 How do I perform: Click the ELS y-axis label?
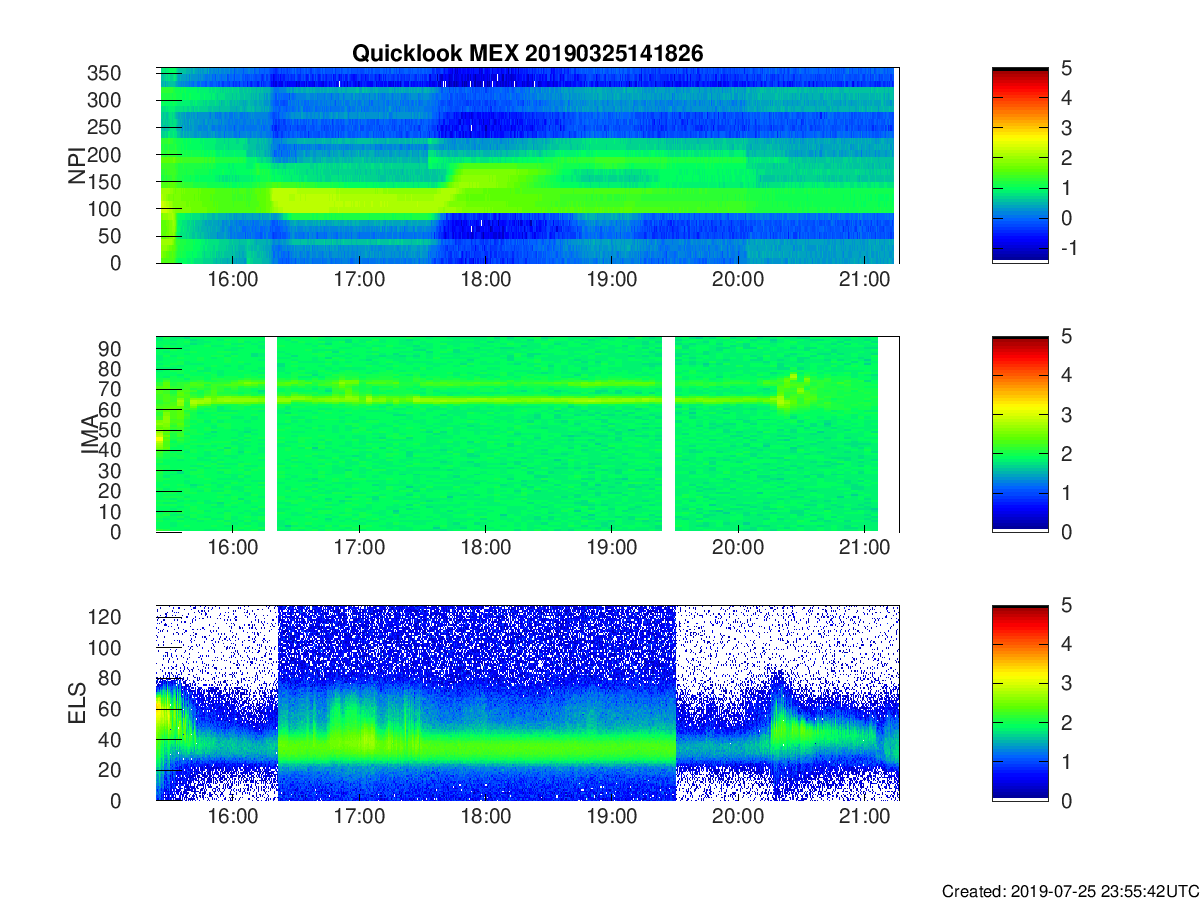(x=76, y=703)
